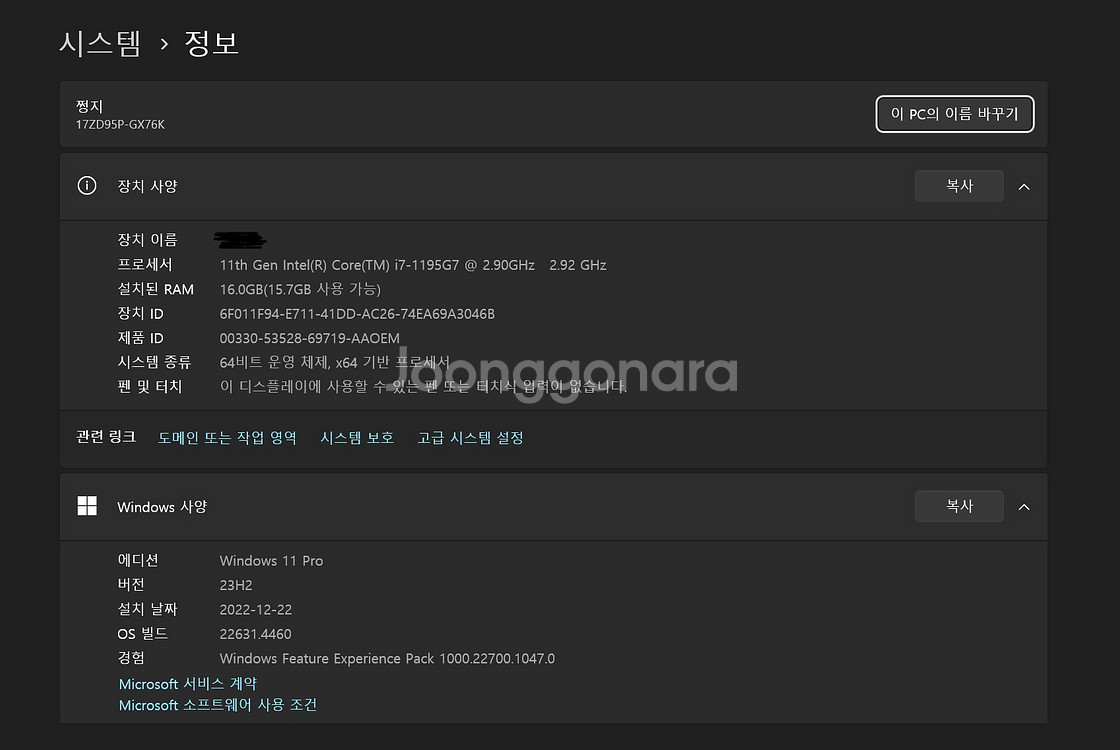Open 도메인 또는 작업 영역 link
Image resolution: width=1120 pixels, height=750 pixels.
[x=227, y=437]
